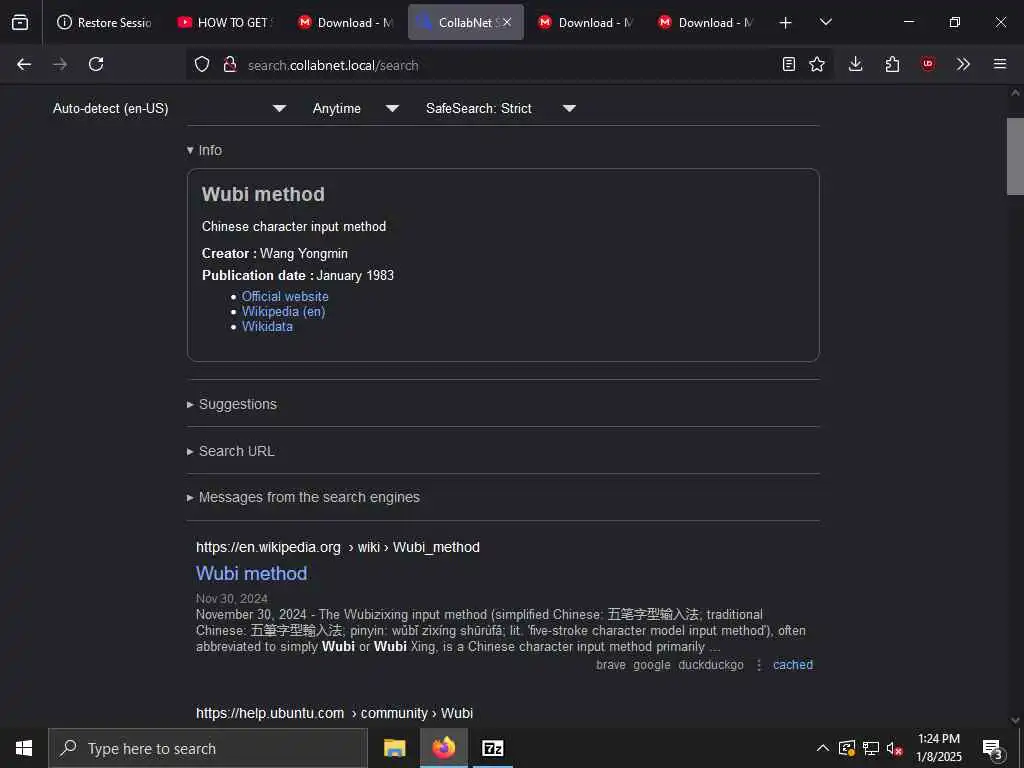The width and height of the screenshot is (1024, 768).
Task: Click the security warning tray icon
Action: tap(847, 748)
